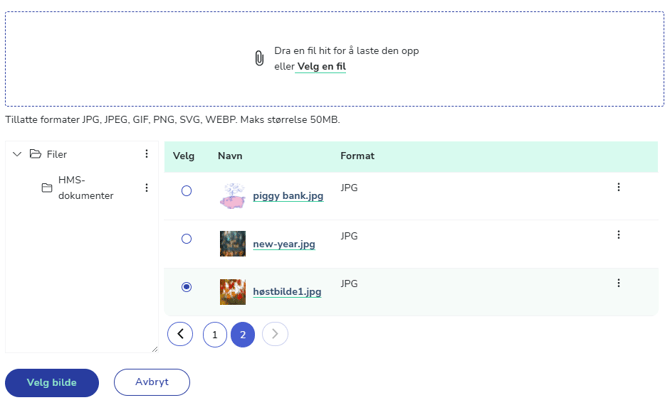
Task: Click the next page right arrow
Action: point(275,334)
